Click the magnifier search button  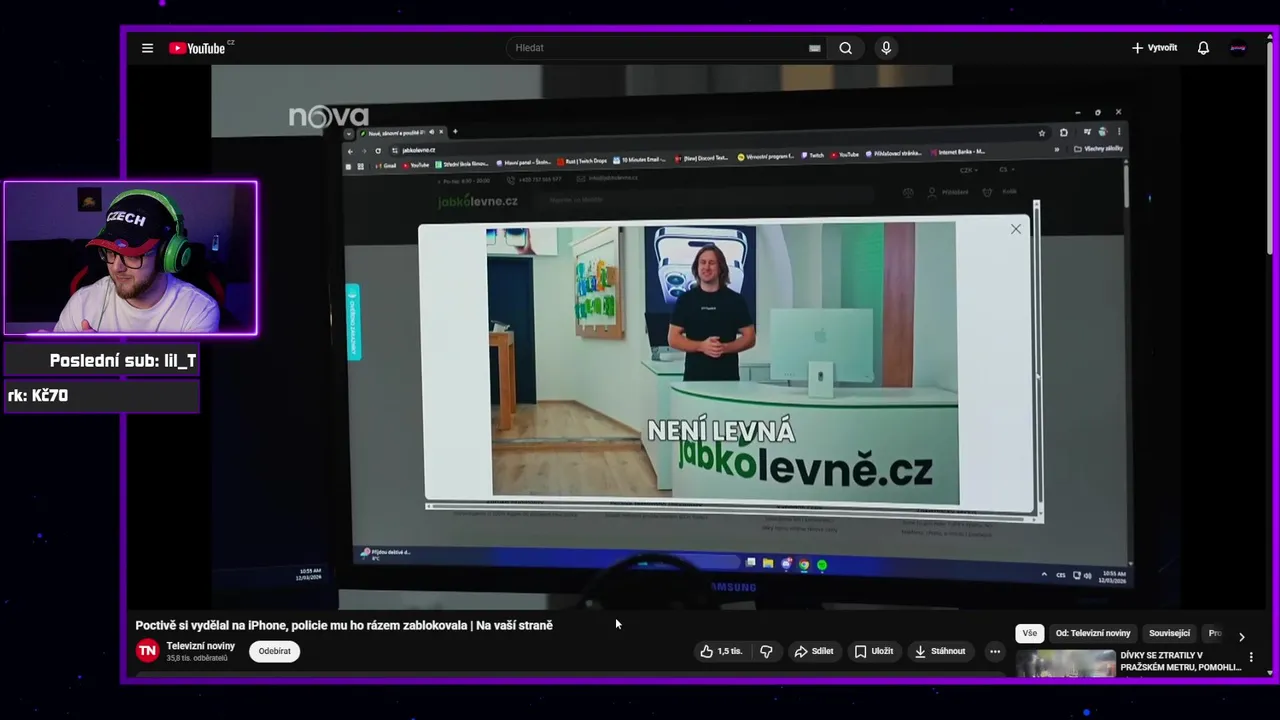846,48
